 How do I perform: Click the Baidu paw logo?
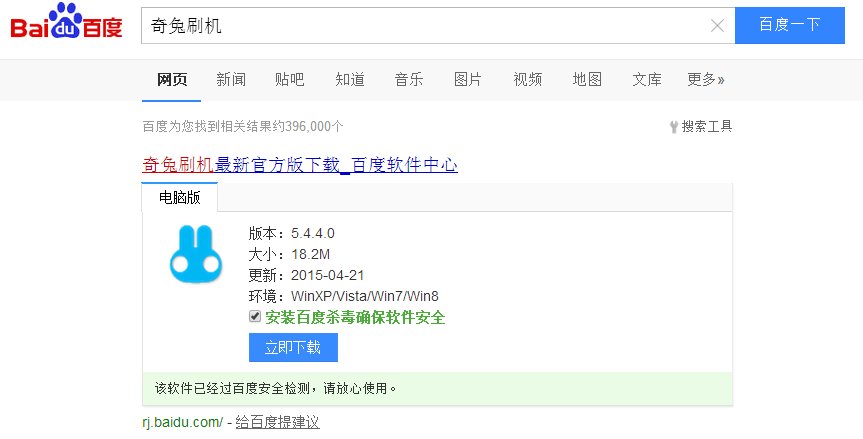point(67,22)
